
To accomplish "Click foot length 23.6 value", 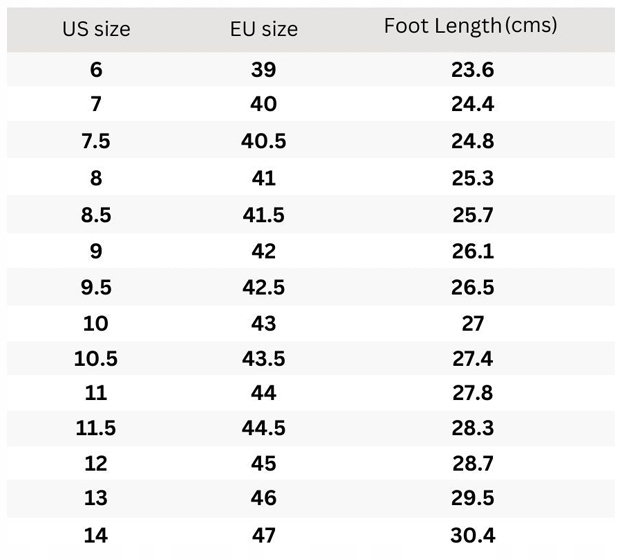I will [473, 70].
